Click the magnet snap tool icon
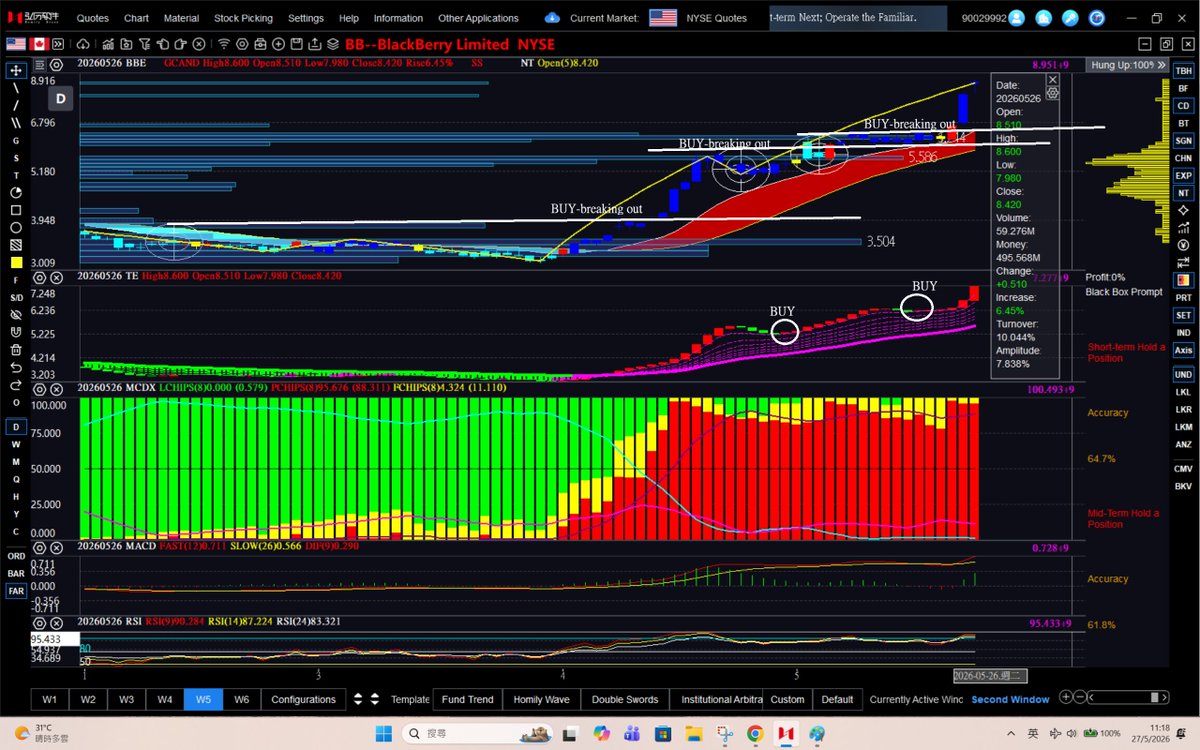The height and width of the screenshot is (750, 1200). [x=16, y=331]
